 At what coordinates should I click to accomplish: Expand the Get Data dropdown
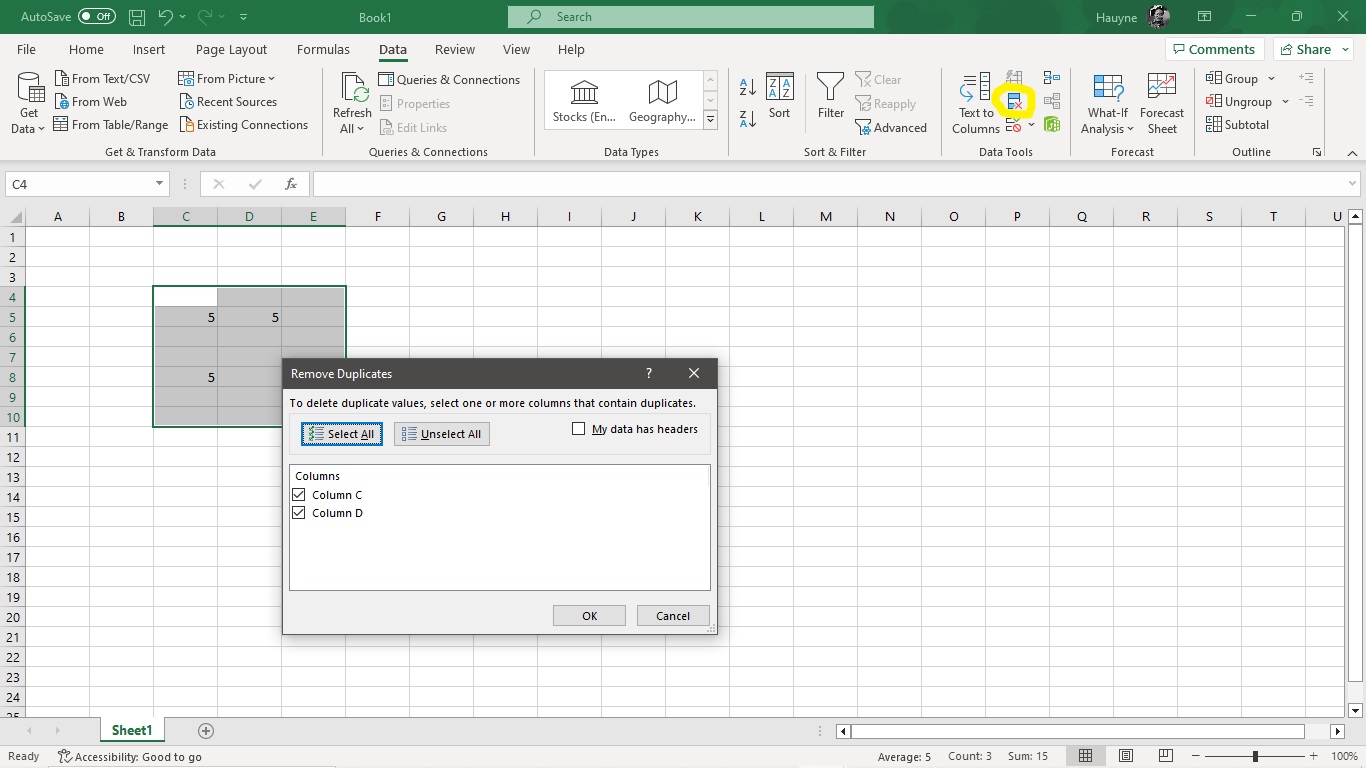pyautogui.click(x=27, y=101)
